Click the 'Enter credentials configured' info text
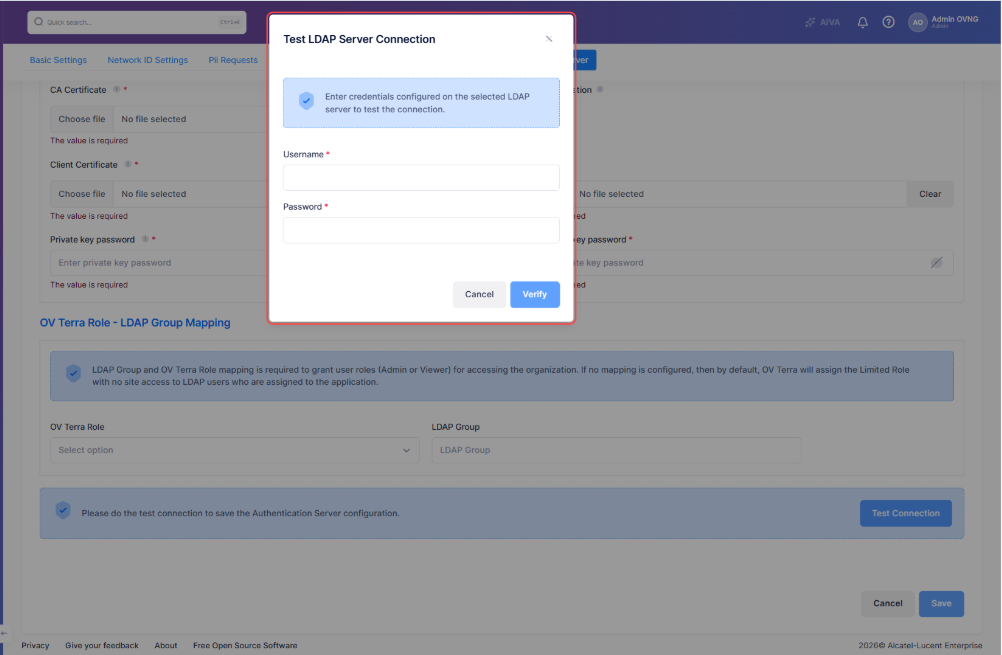 click(x=427, y=103)
